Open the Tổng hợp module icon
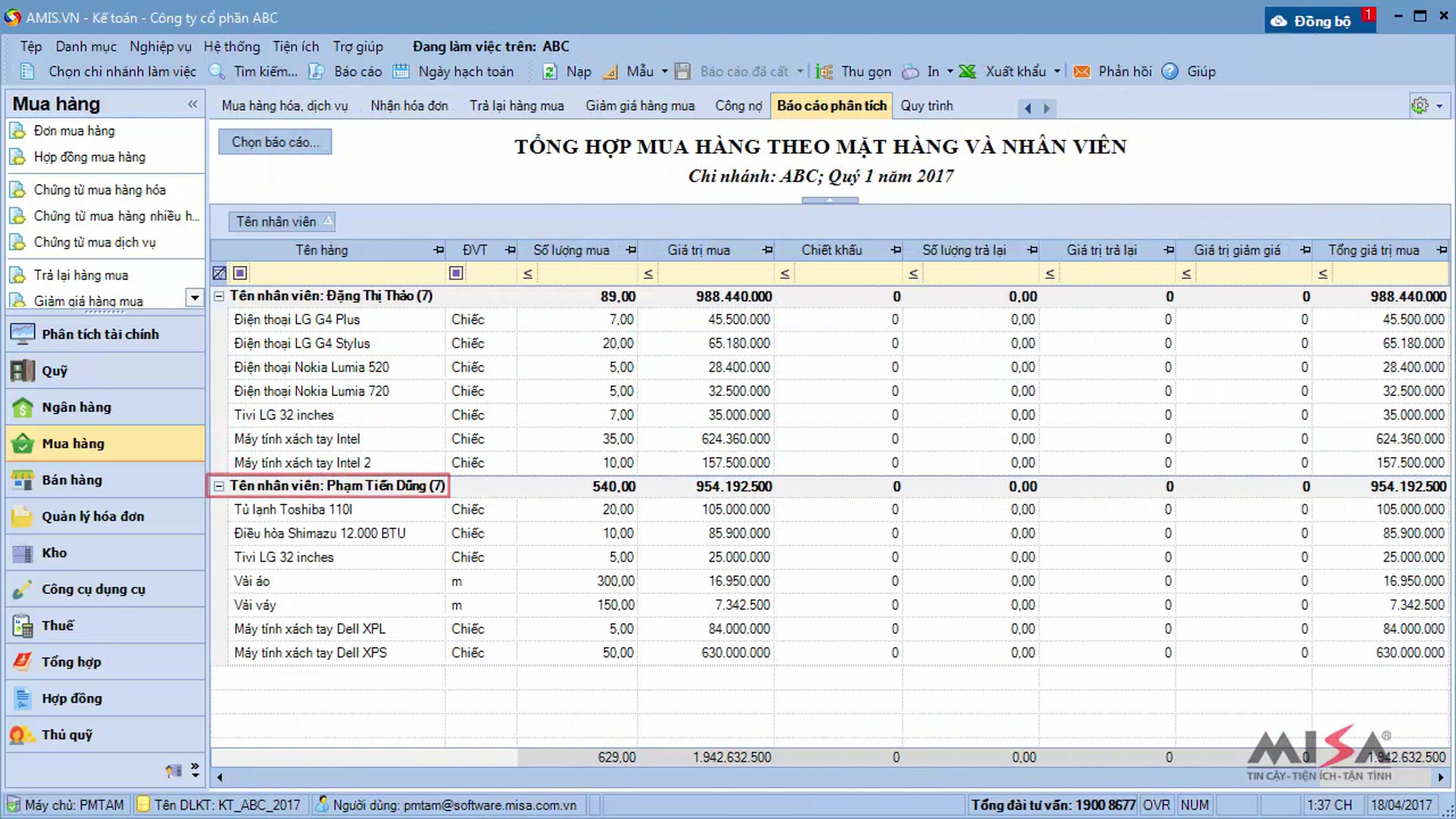The width and height of the screenshot is (1456, 819). (x=22, y=662)
